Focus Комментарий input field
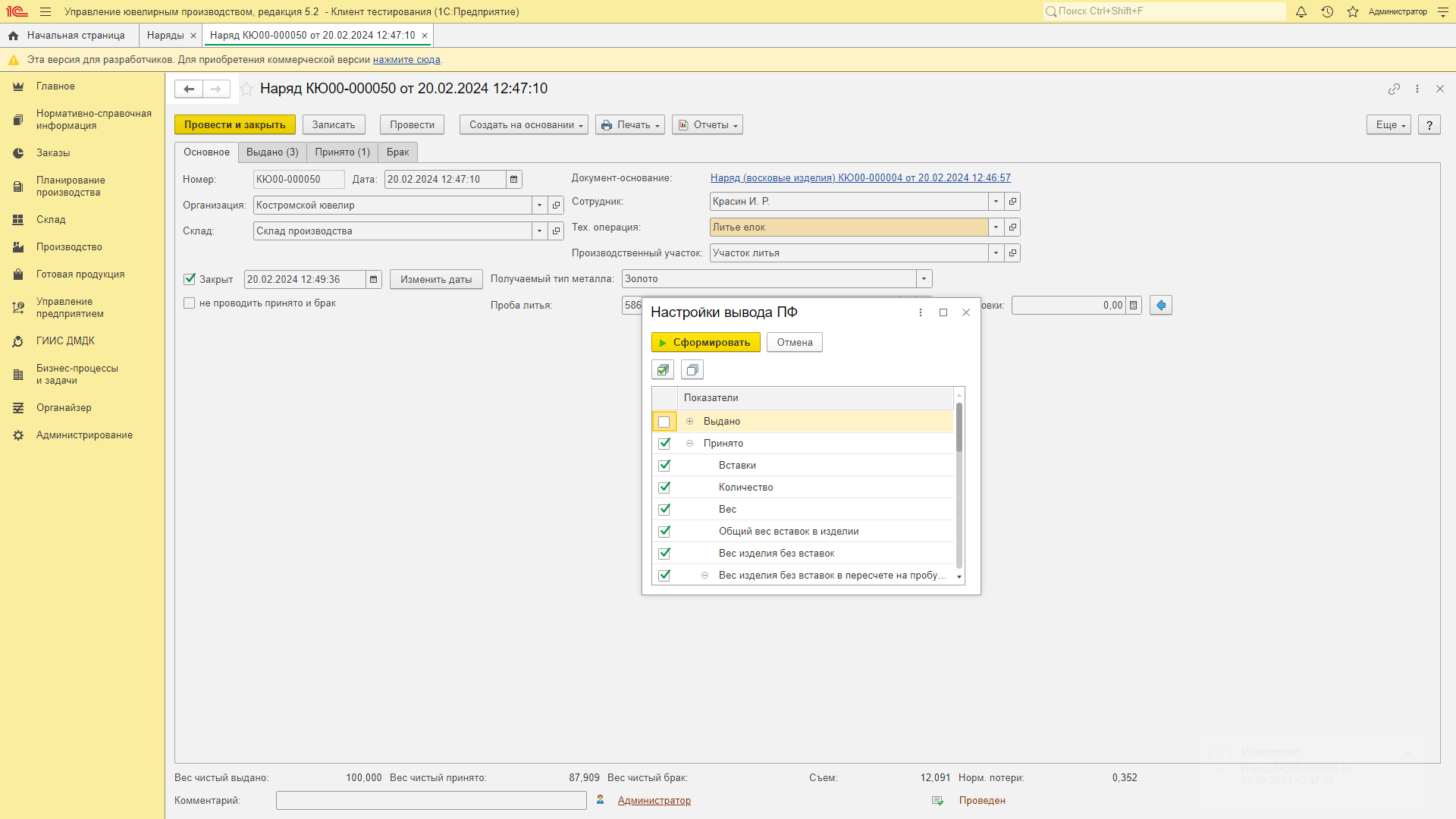1456x819 pixels. [431, 801]
